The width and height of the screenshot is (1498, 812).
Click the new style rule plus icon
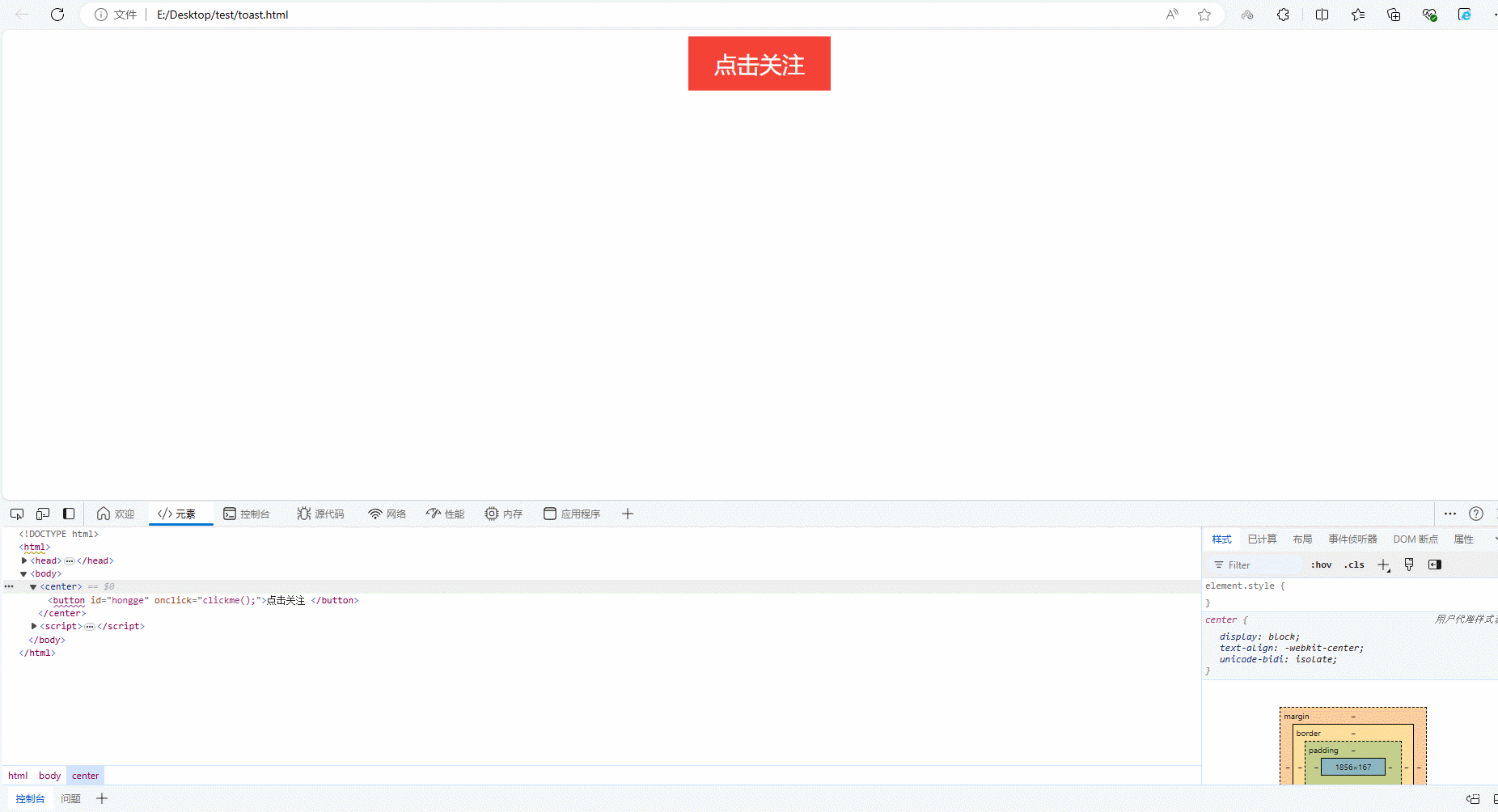[1384, 565]
